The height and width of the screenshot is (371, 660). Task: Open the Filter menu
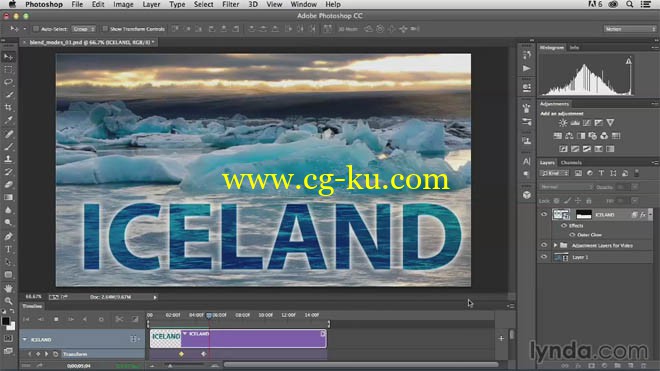click(230, 4)
